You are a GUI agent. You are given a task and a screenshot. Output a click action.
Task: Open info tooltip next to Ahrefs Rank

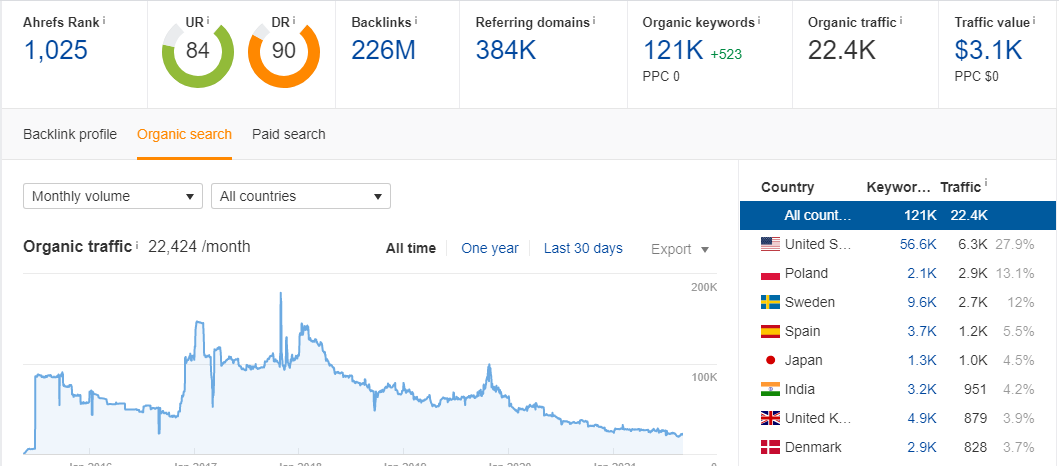[104, 19]
